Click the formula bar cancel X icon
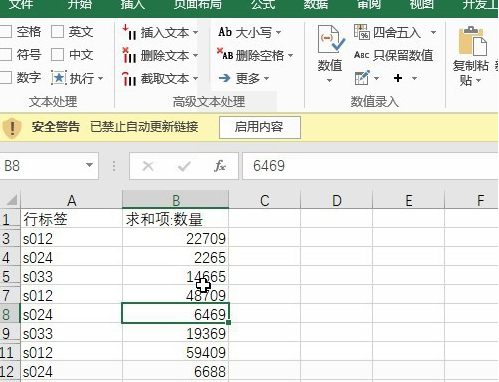The image size is (499, 382). [148, 166]
